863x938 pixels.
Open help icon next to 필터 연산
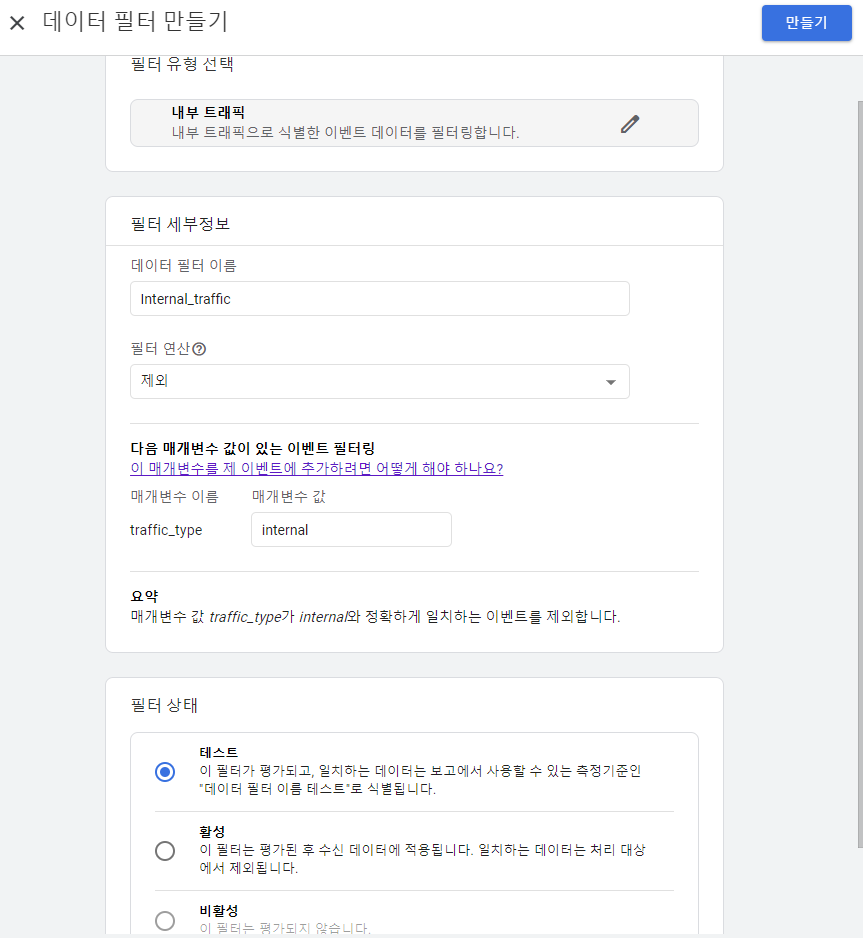pyautogui.click(x=199, y=349)
